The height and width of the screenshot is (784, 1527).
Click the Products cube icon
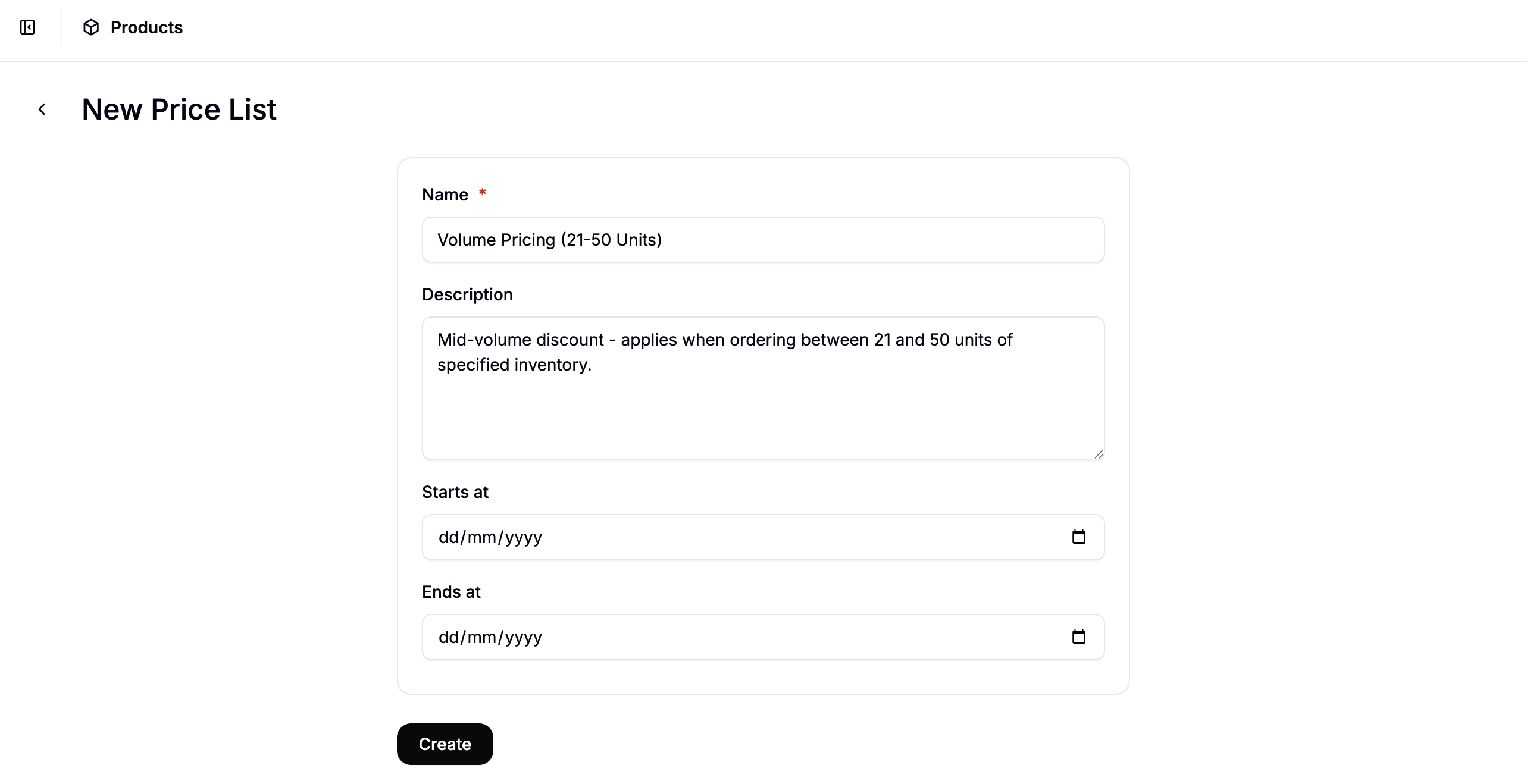click(x=91, y=27)
